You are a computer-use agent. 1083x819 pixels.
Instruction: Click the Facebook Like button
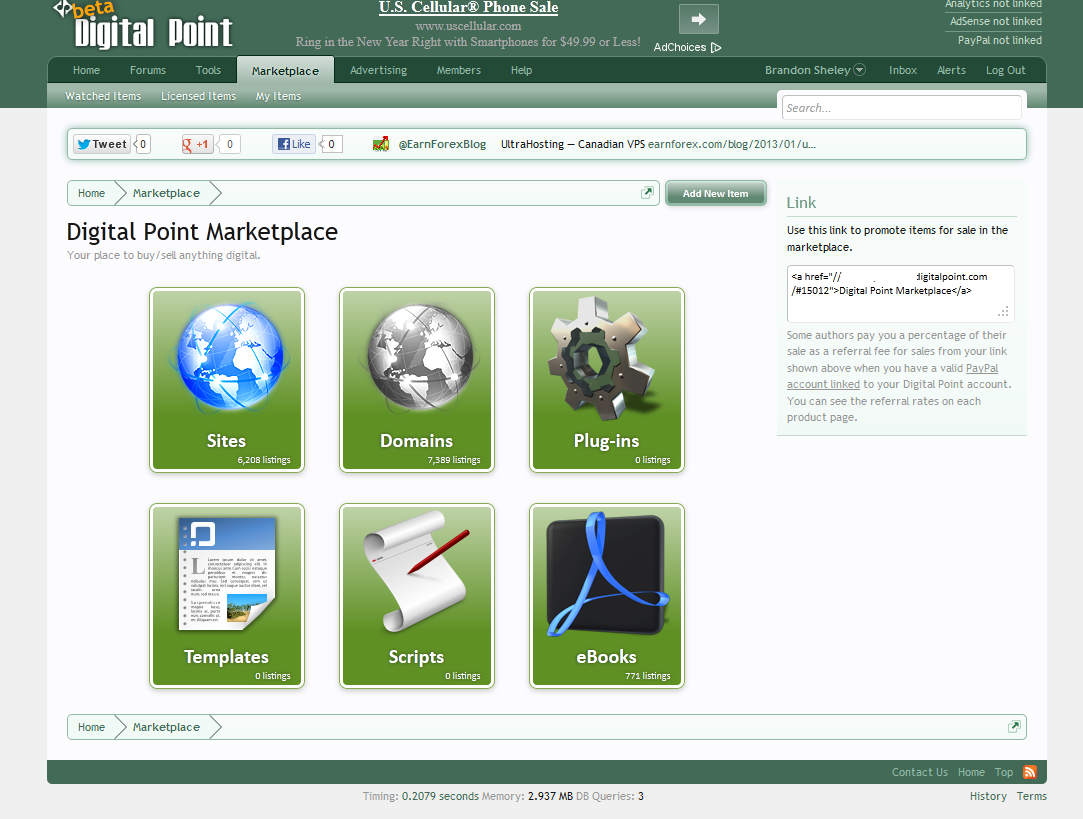point(294,144)
